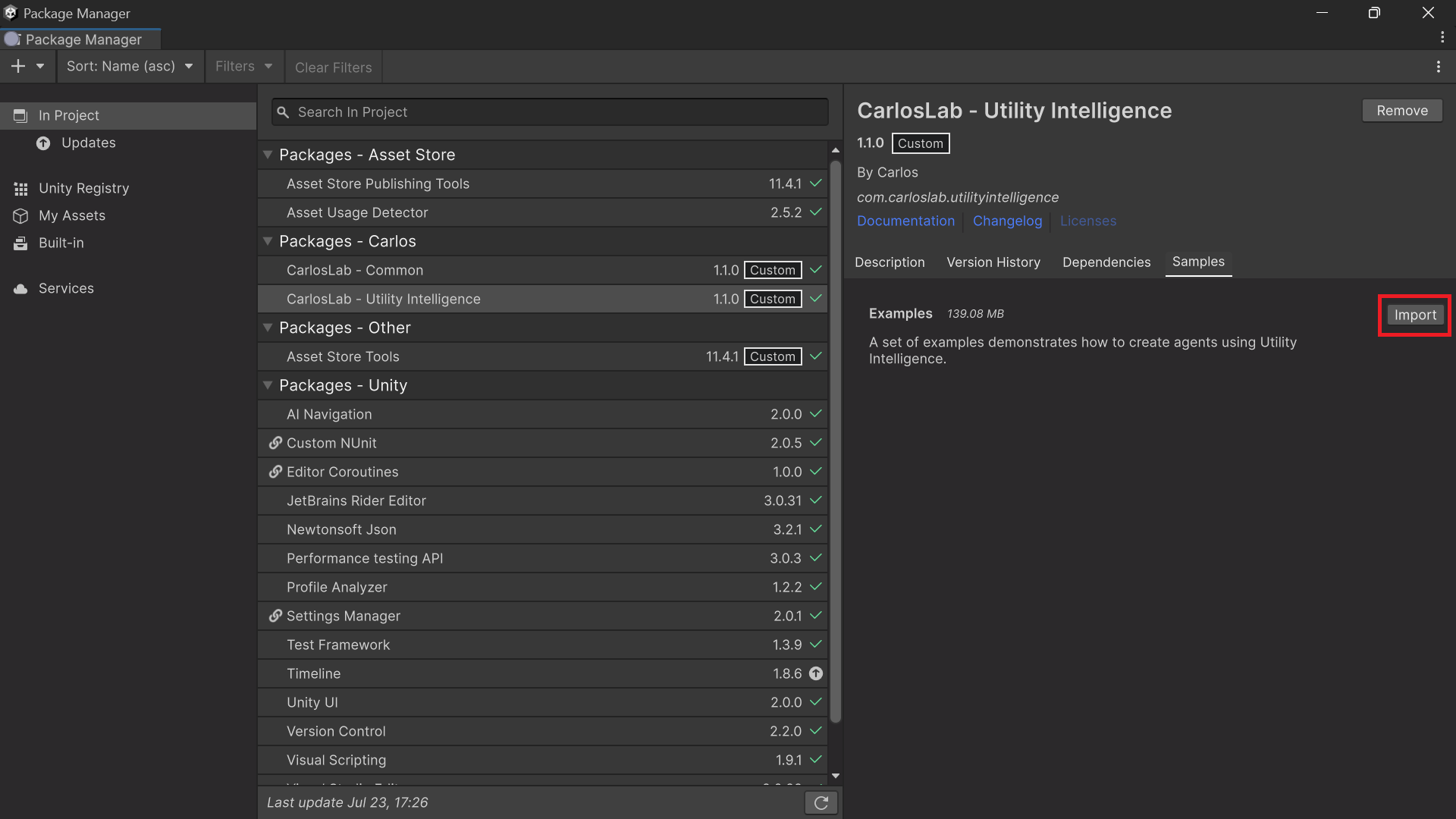Click the search magnifier icon
Image resolution: width=1456 pixels, height=819 pixels.
(x=283, y=112)
